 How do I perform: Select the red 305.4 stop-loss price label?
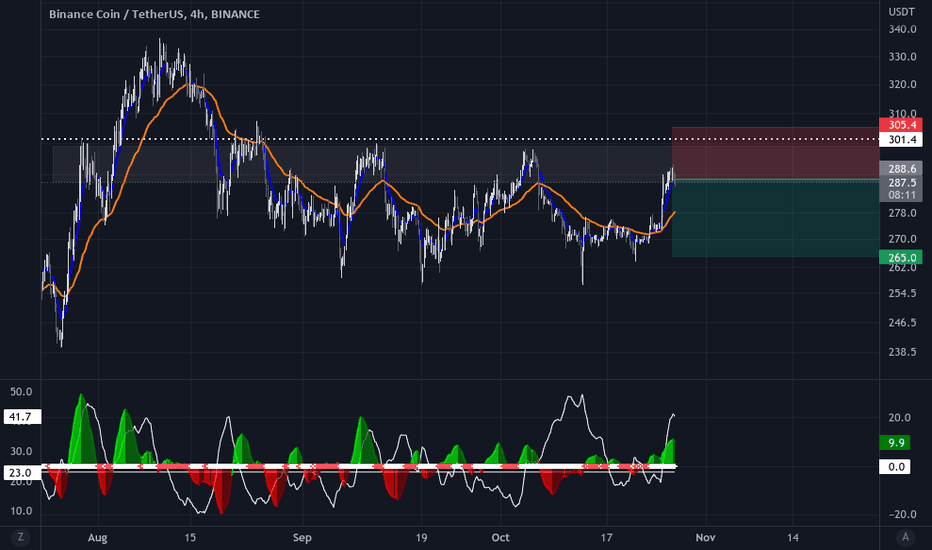pyautogui.click(x=901, y=125)
